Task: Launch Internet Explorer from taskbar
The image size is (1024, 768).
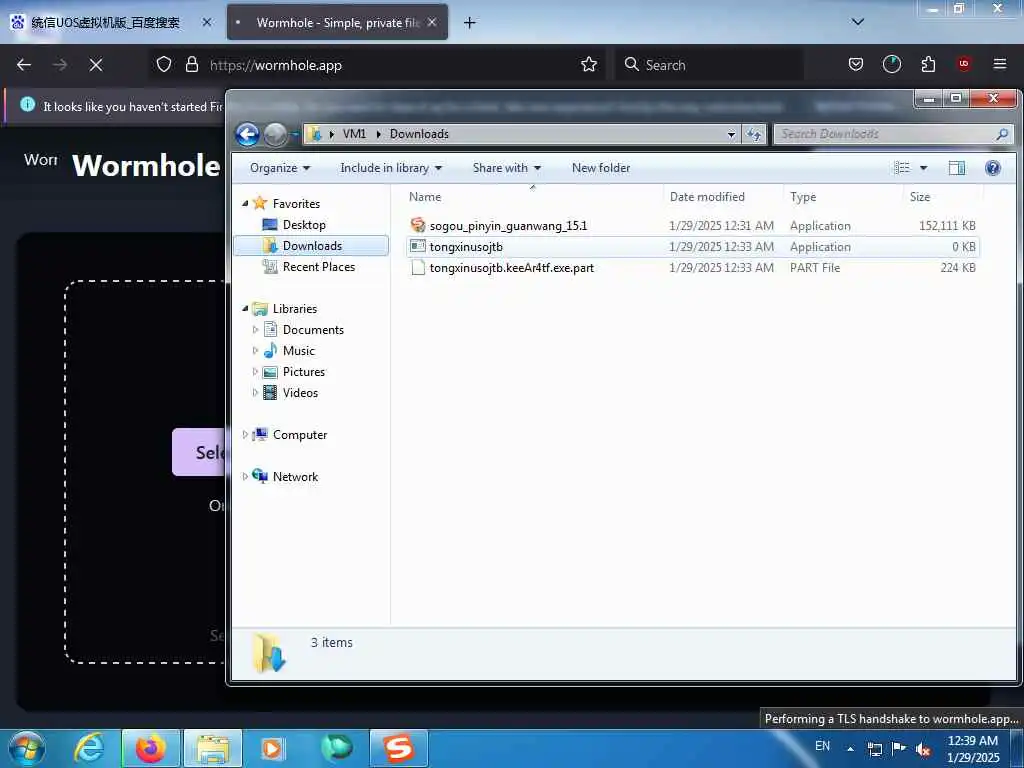Action: (89, 748)
